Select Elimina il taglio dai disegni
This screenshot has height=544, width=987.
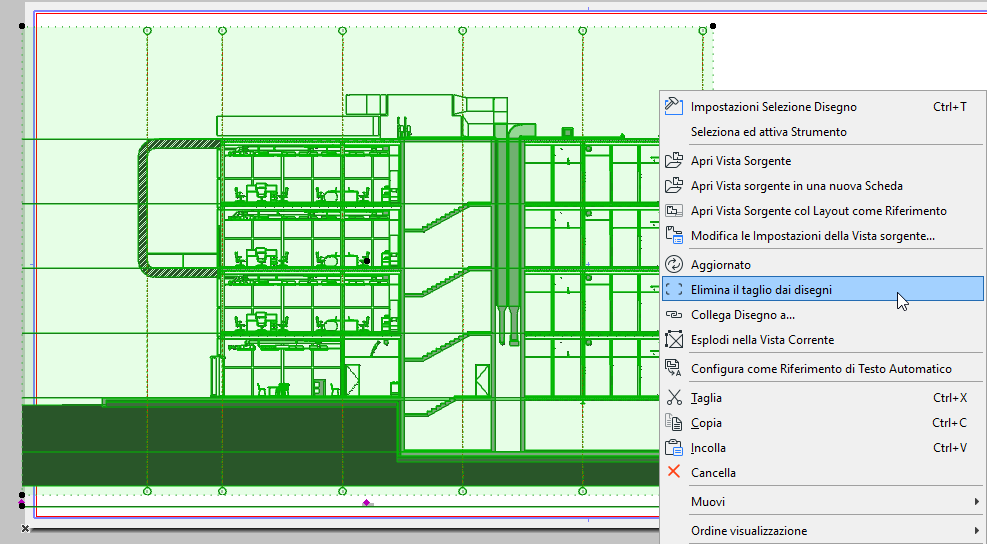click(x=761, y=290)
